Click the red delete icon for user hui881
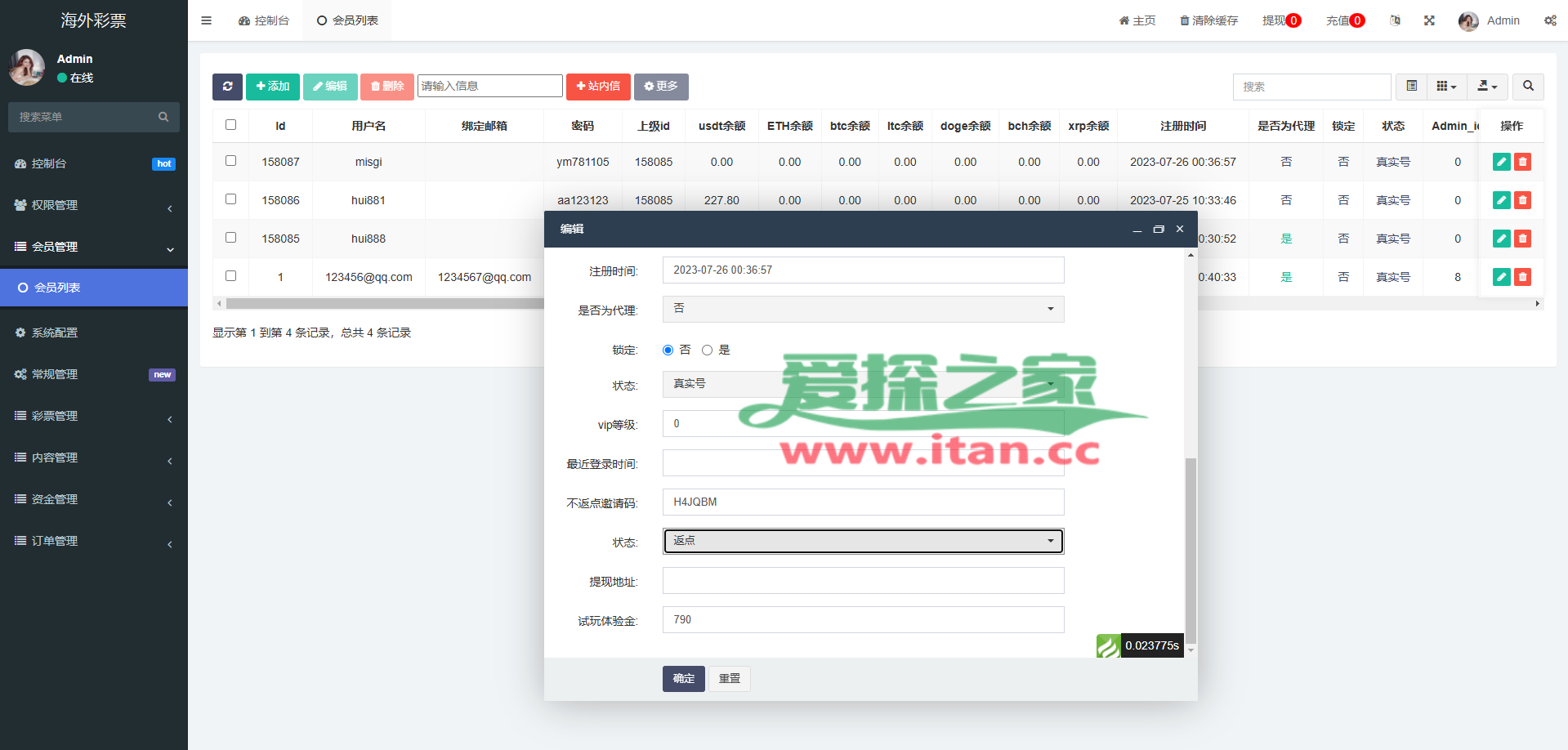 click(1522, 200)
